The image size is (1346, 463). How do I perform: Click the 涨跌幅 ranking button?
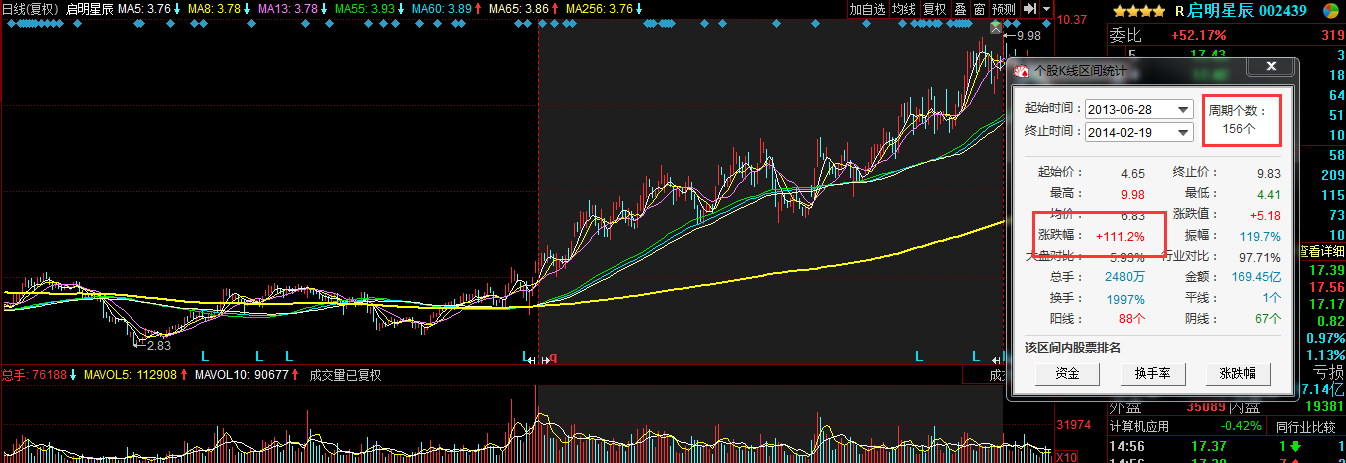[1237, 374]
